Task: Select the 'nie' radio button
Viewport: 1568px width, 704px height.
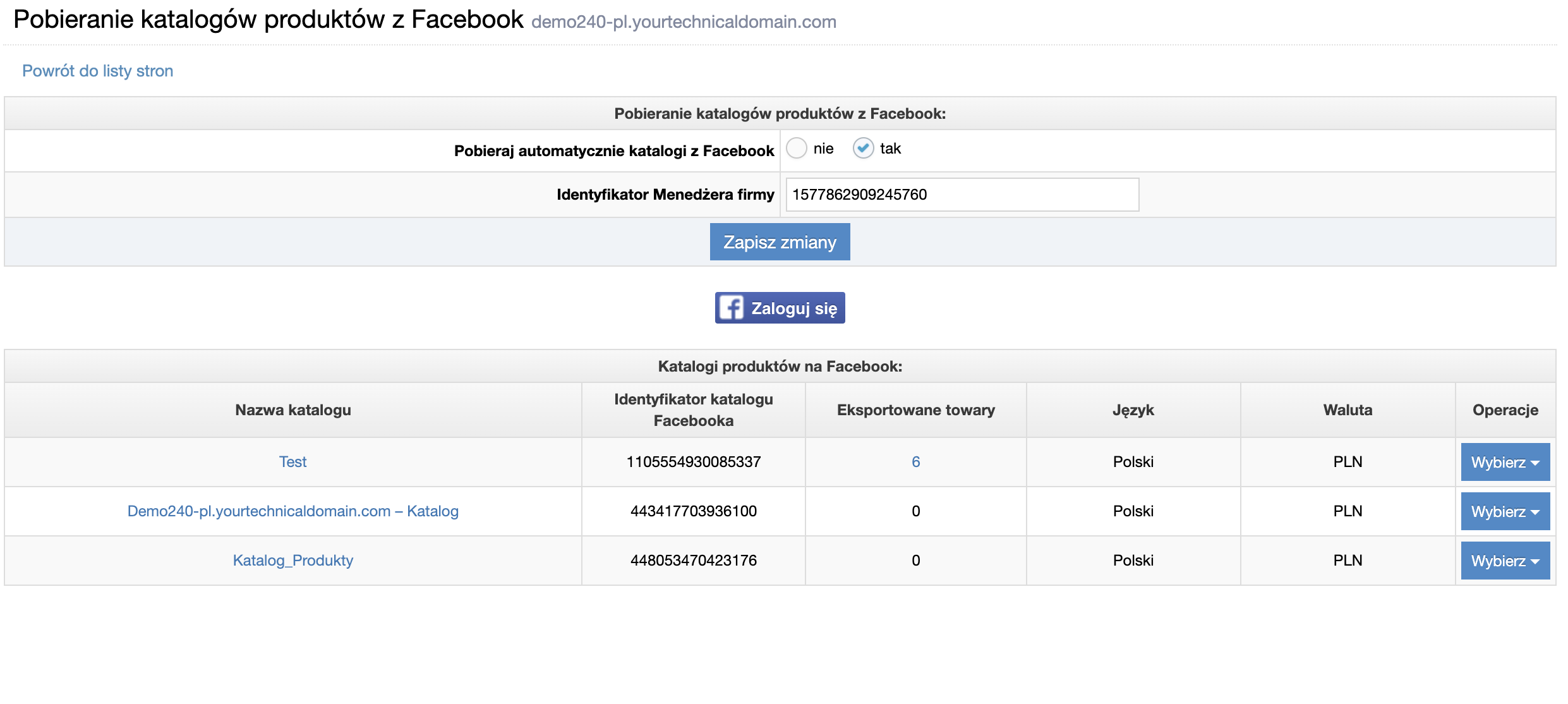Action: 797,149
